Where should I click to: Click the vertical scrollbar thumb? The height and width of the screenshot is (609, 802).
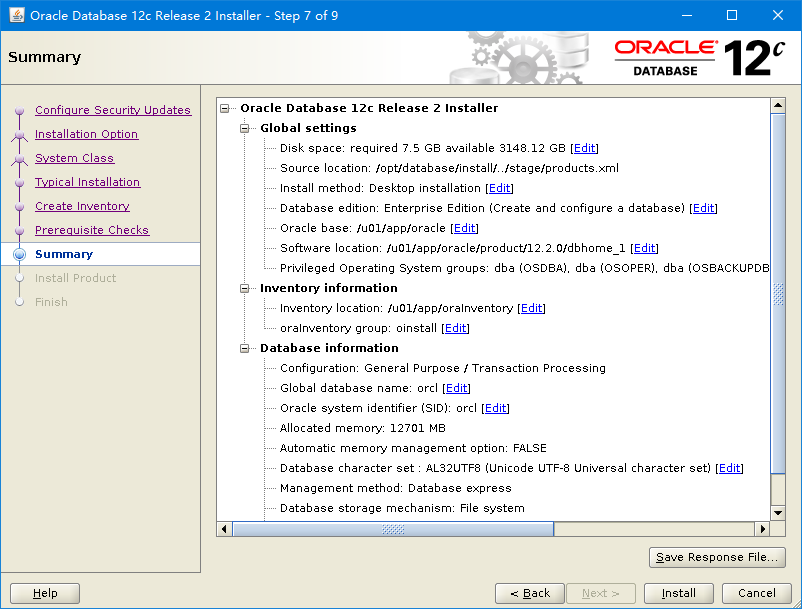point(778,294)
